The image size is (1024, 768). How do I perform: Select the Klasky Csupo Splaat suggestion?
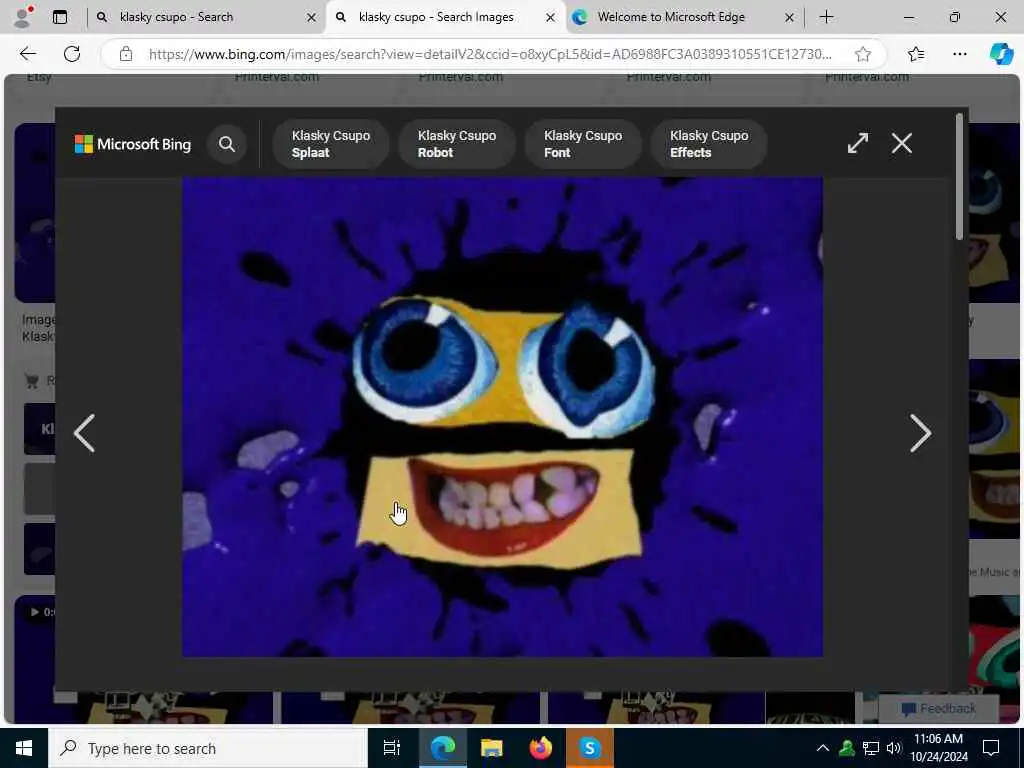pyautogui.click(x=331, y=144)
